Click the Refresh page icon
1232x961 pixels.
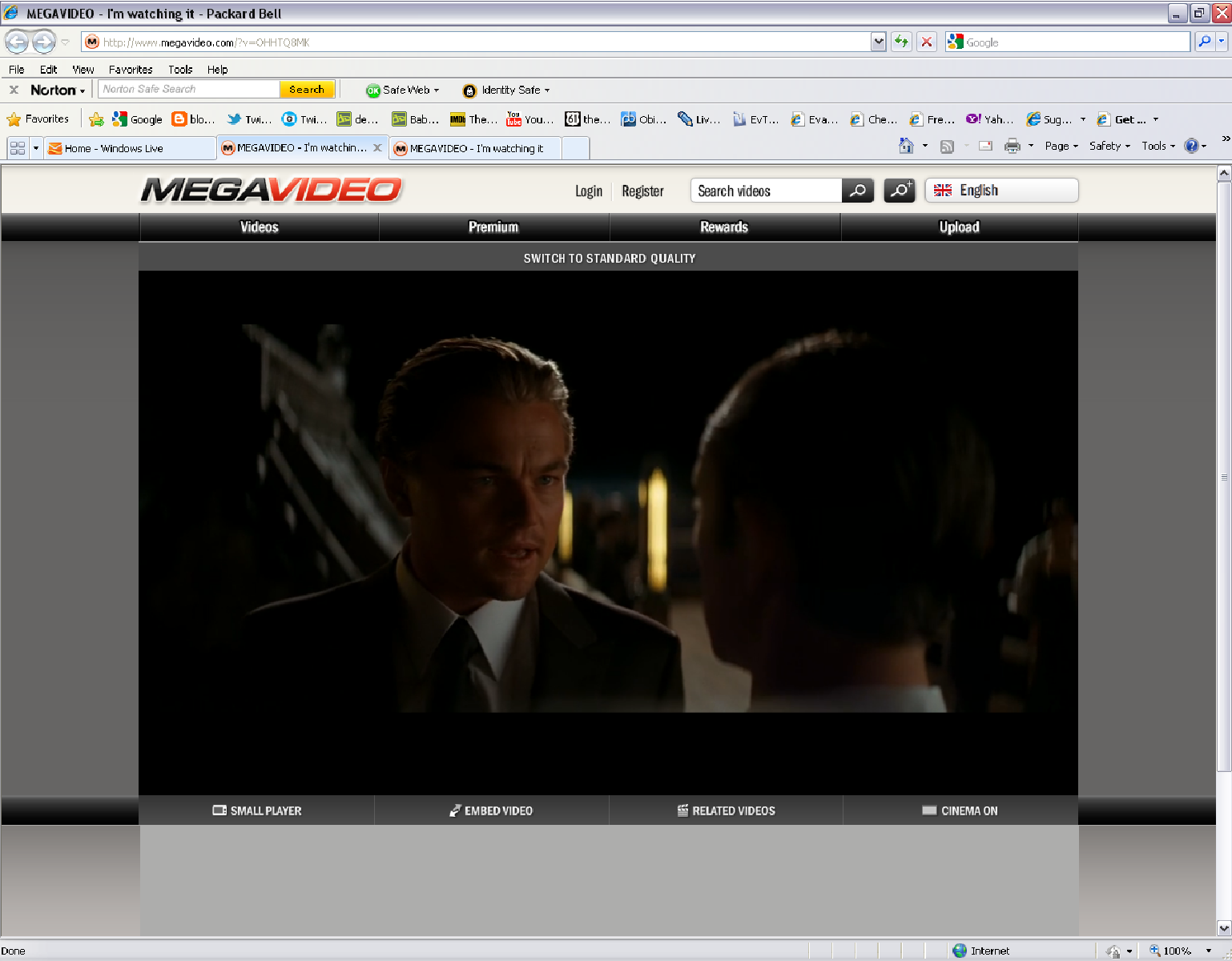(x=902, y=42)
